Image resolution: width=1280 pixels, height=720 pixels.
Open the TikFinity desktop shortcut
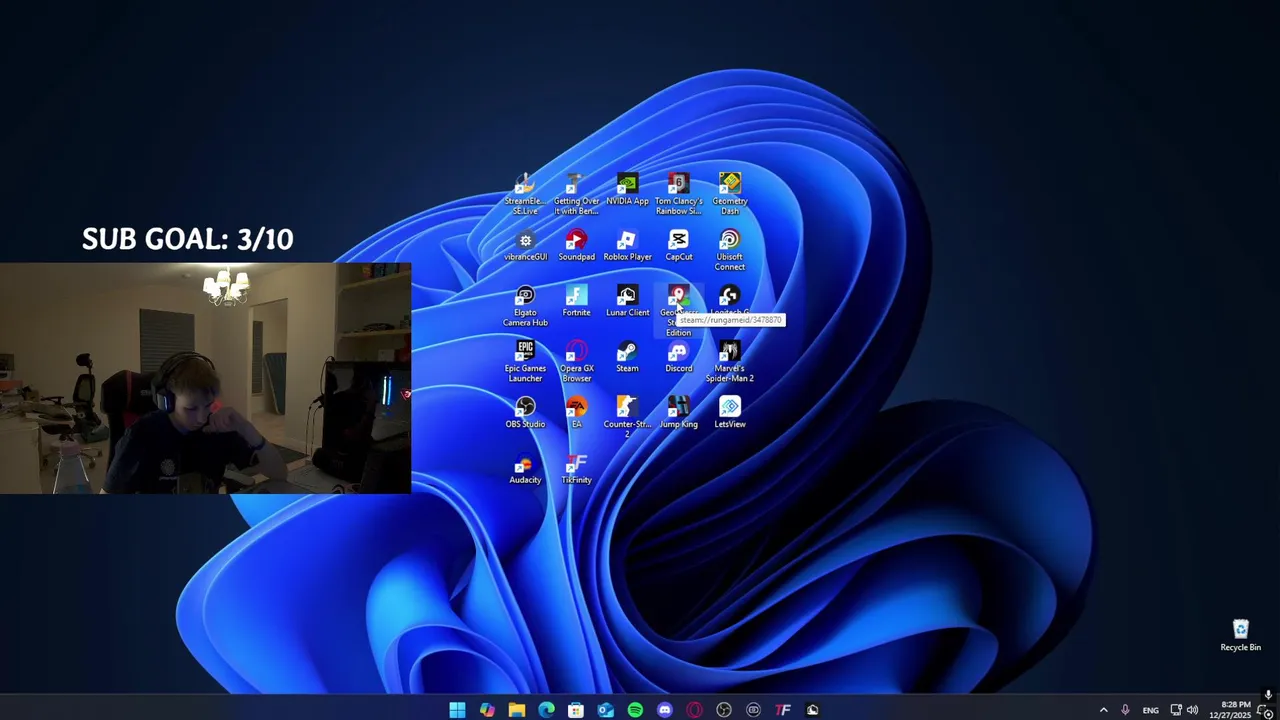pyautogui.click(x=576, y=469)
